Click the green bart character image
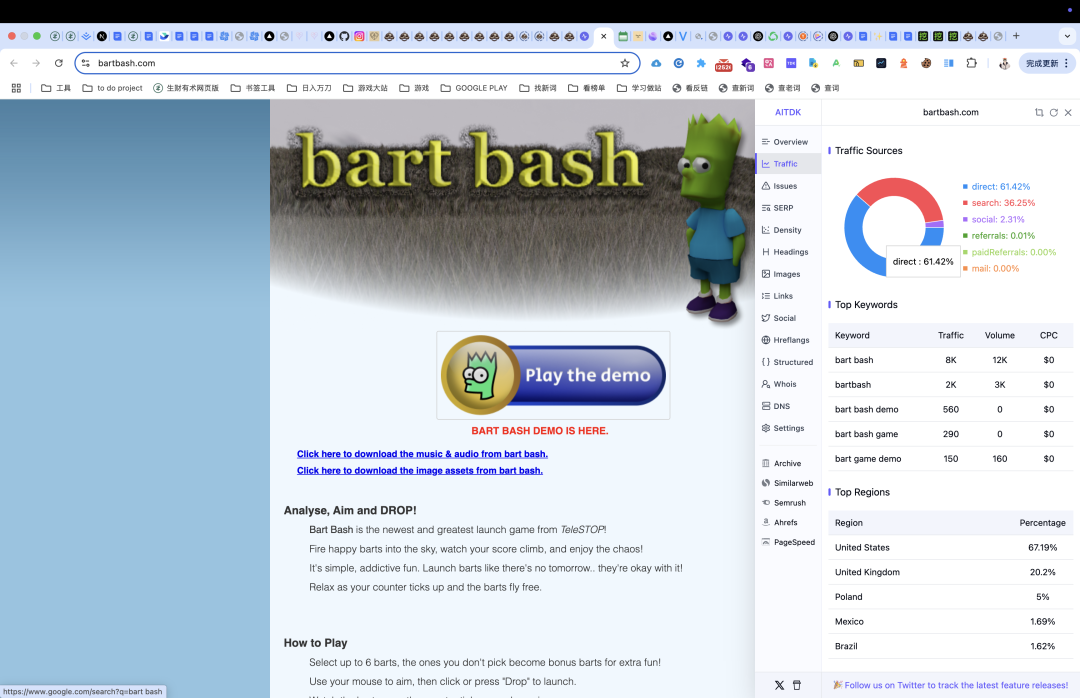The height and width of the screenshot is (698, 1080). 713,217
